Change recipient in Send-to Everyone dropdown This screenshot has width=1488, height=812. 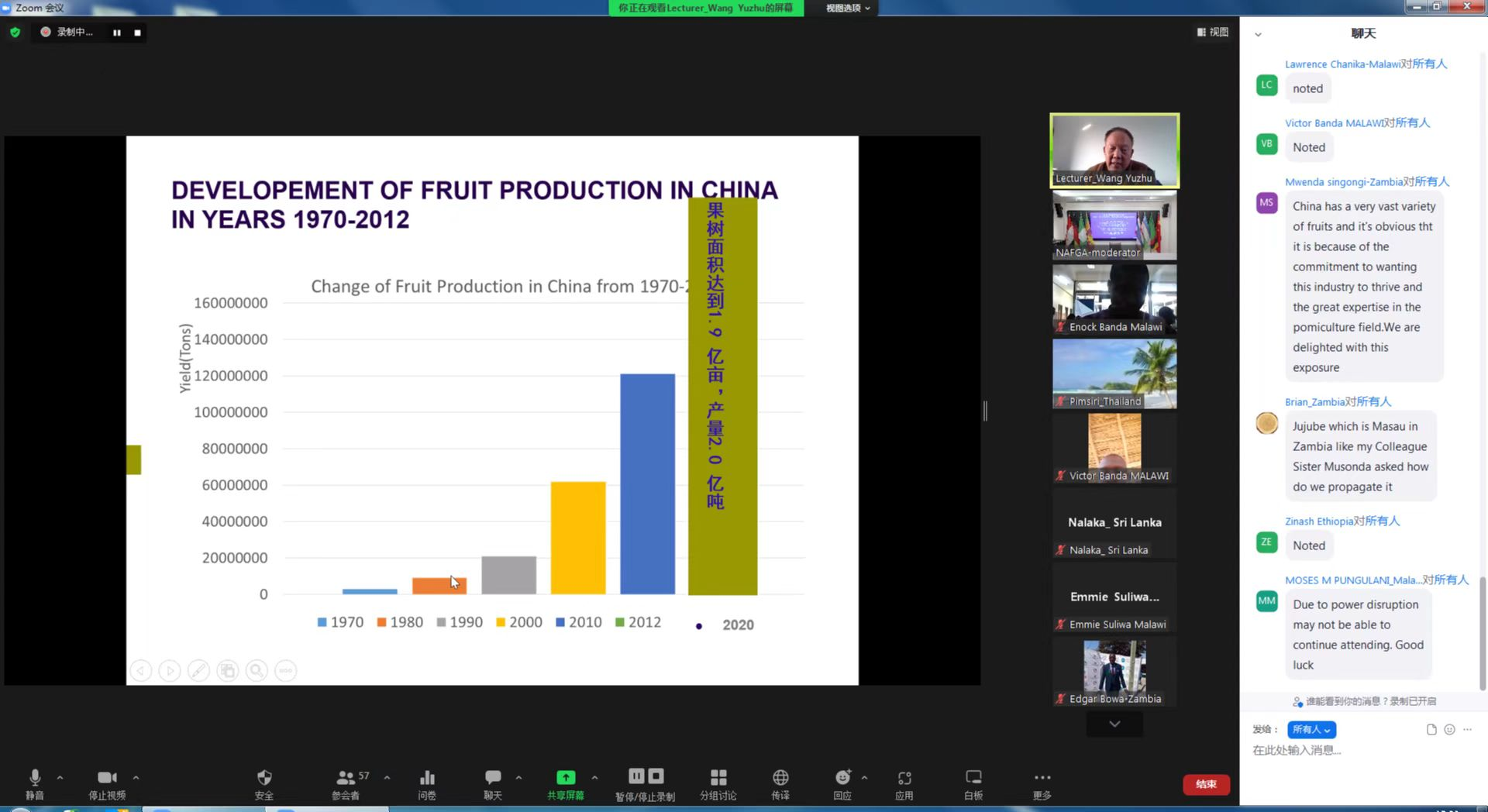point(1311,729)
